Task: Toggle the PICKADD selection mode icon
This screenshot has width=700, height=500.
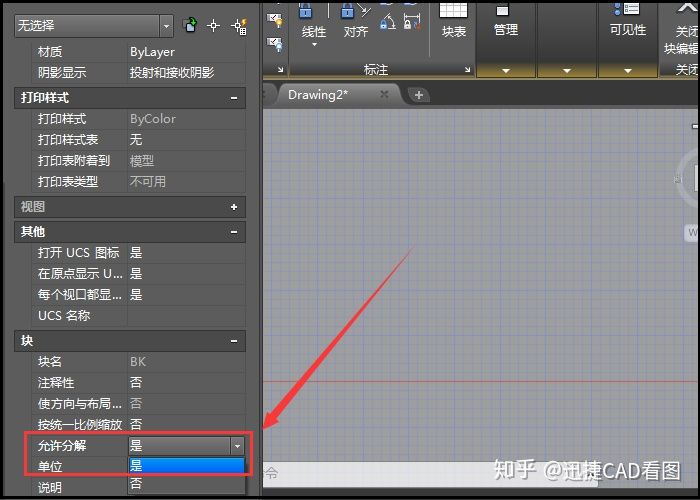Action: coord(190,25)
